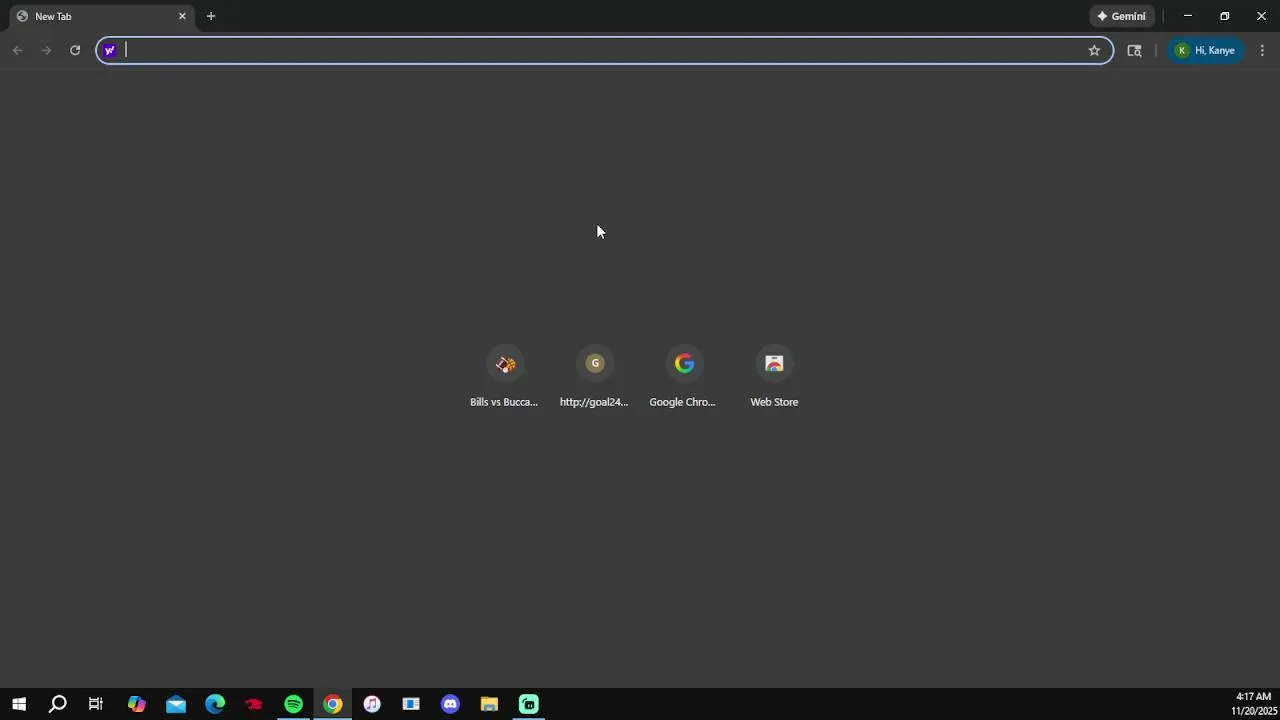
Task: Click the back navigation arrow
Action: 17,50
